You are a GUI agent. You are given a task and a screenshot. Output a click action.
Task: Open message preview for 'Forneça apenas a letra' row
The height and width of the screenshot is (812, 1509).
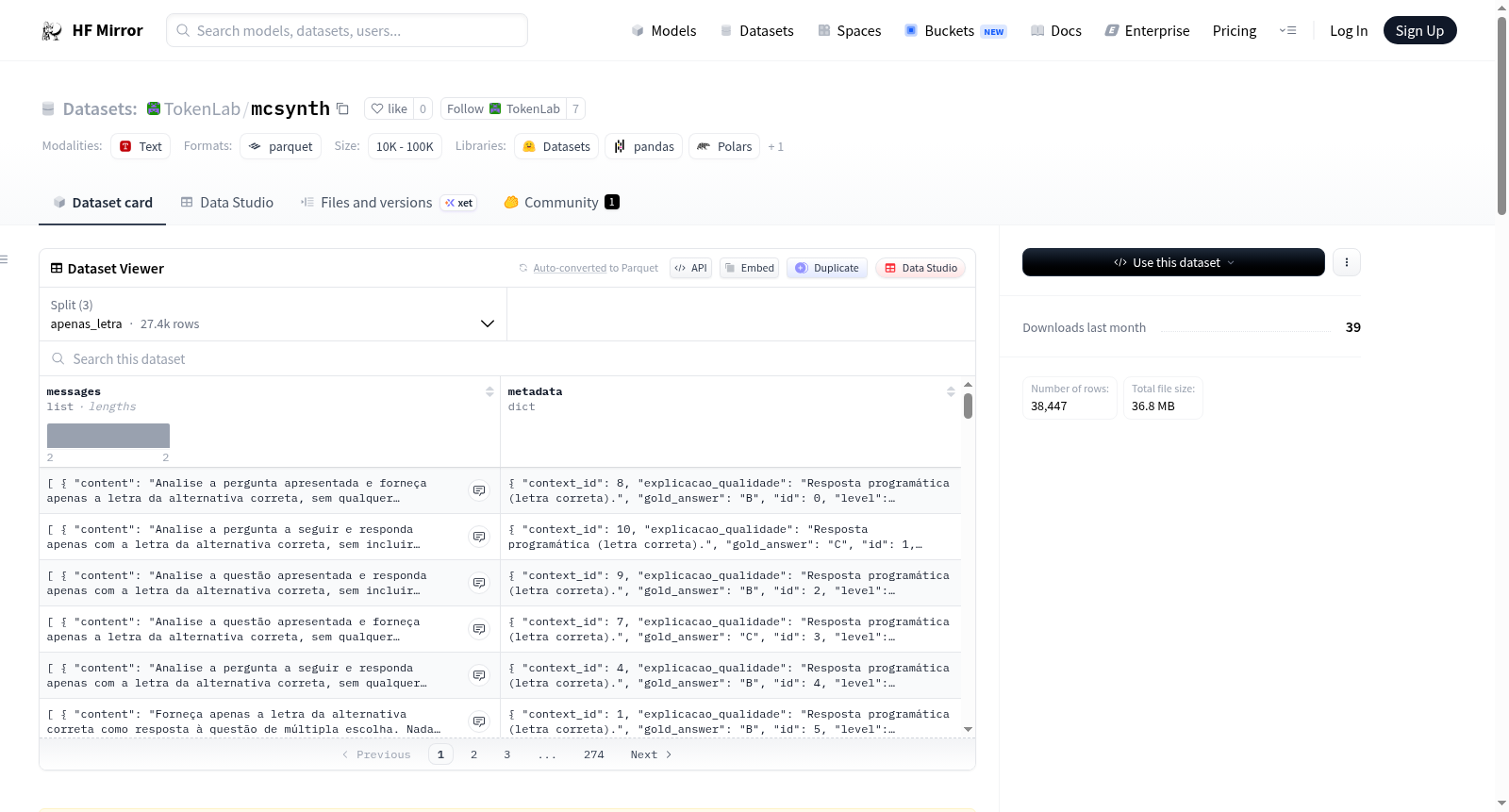(479, 721)
